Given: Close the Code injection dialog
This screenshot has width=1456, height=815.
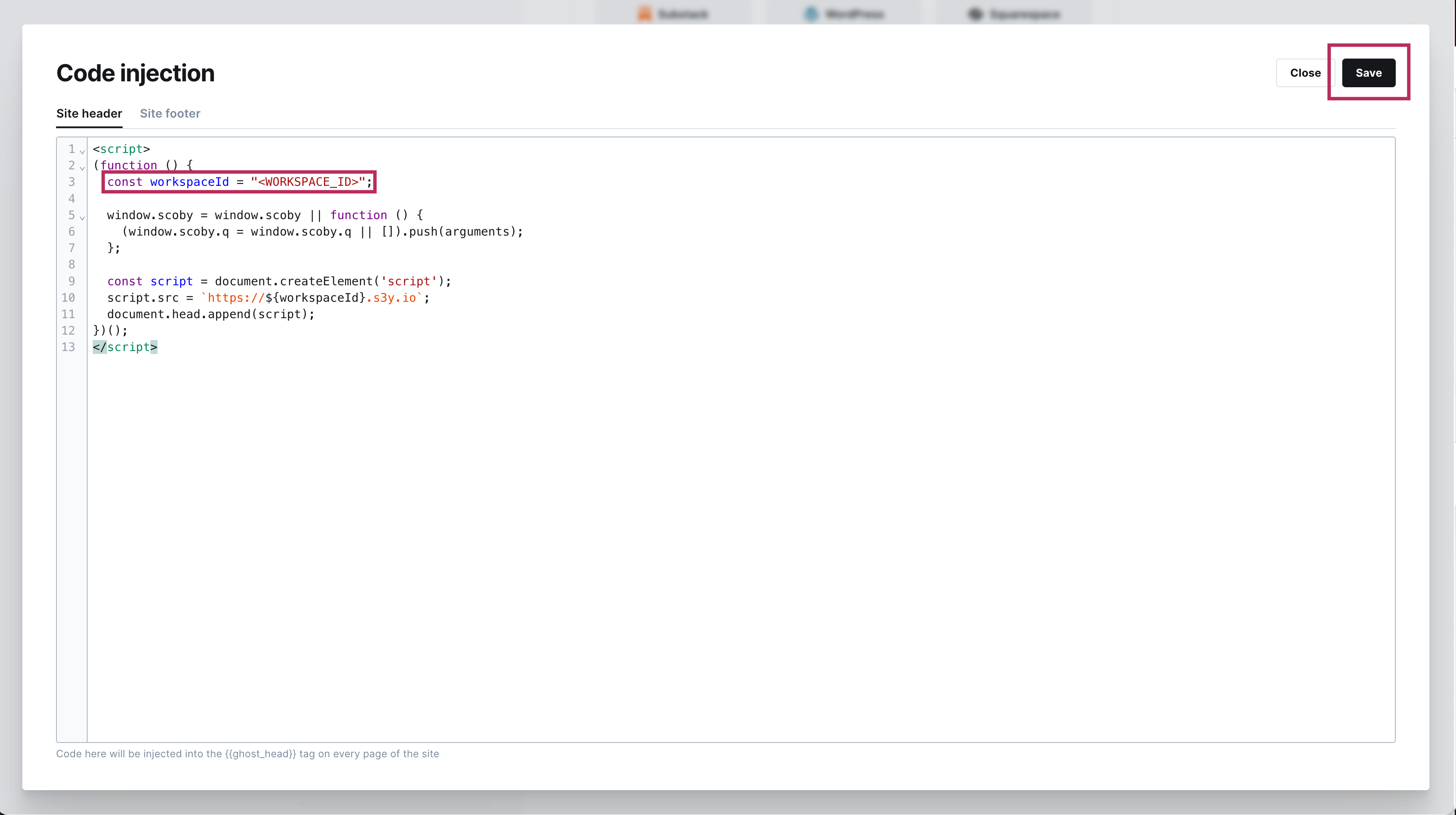Looking at the screenshot, I should pos(1304,73).
